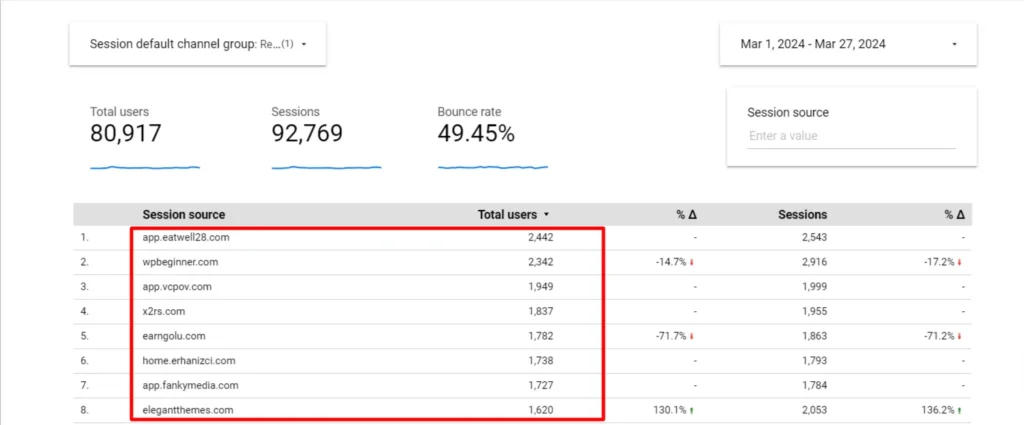Open Session default channel group dropdown
The width and height of the screenshot is (1024, 425).
pos(197,44)
